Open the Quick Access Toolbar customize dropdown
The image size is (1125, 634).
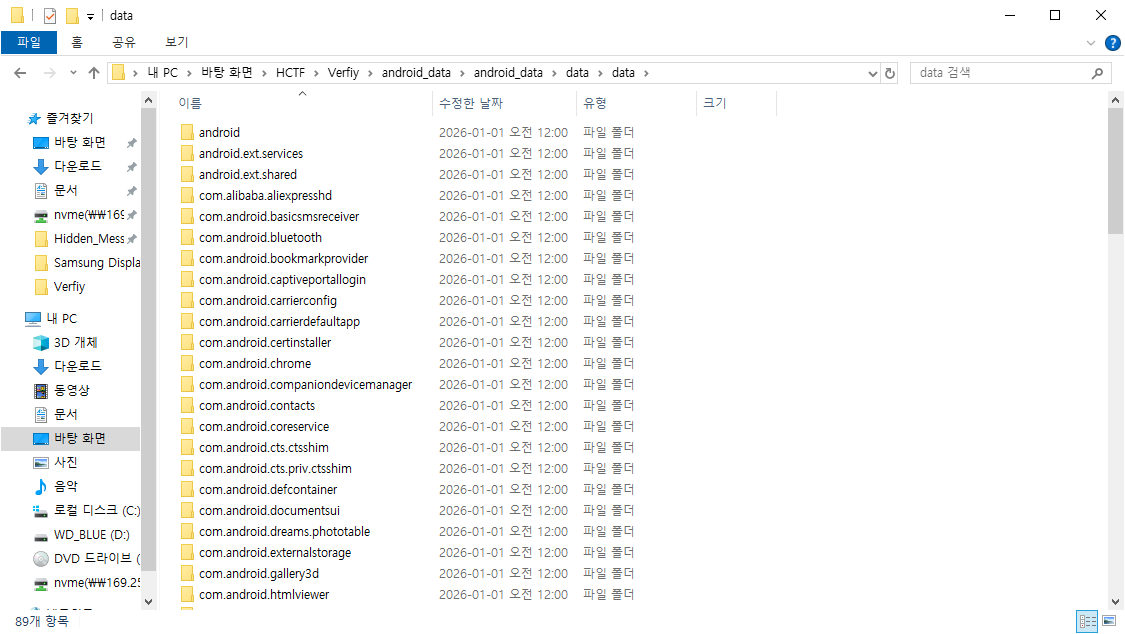tap(90, 16)
